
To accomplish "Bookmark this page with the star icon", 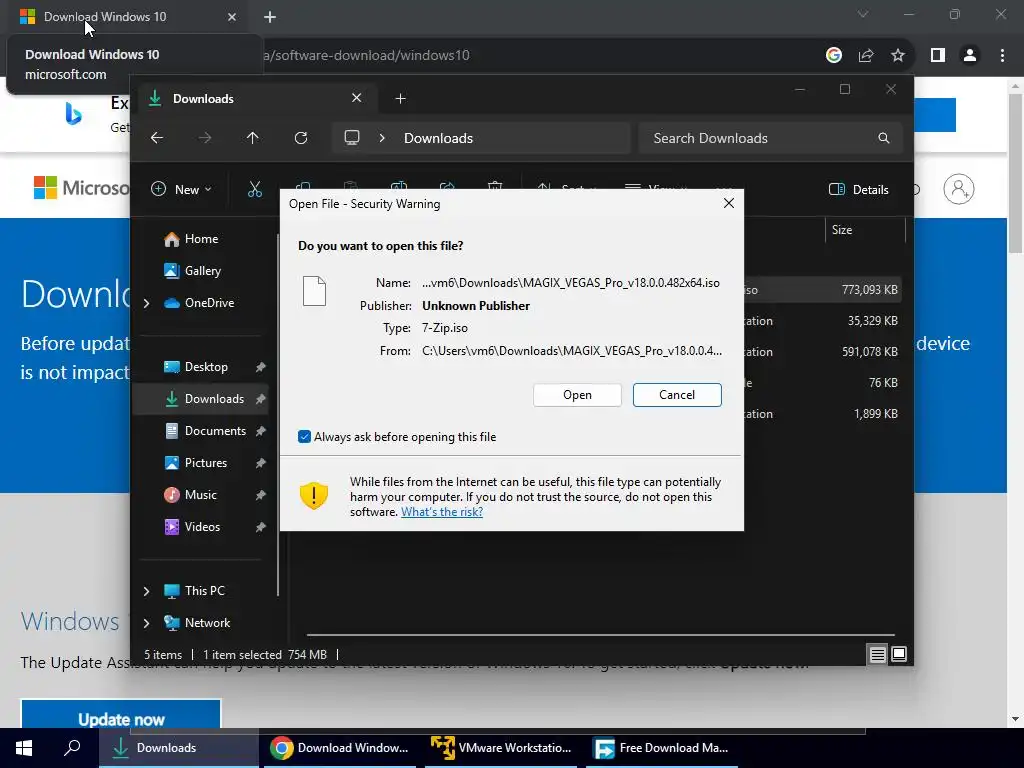I will [x=898, y=56].
